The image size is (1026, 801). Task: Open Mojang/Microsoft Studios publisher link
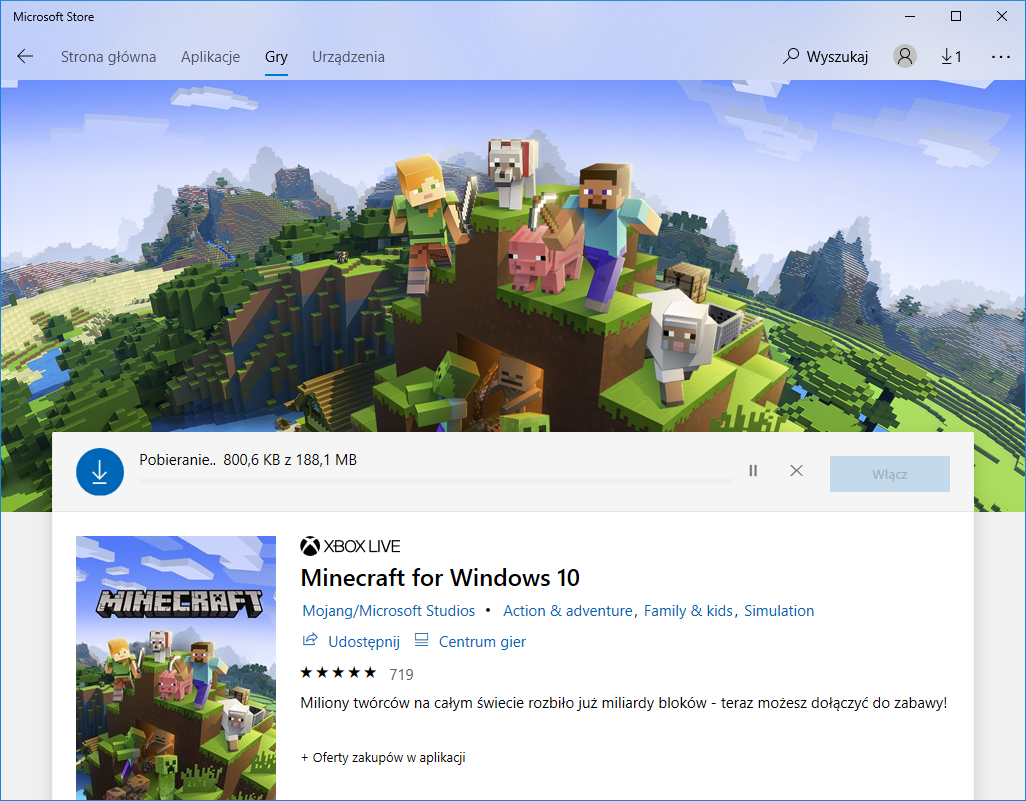coord(389,611)
